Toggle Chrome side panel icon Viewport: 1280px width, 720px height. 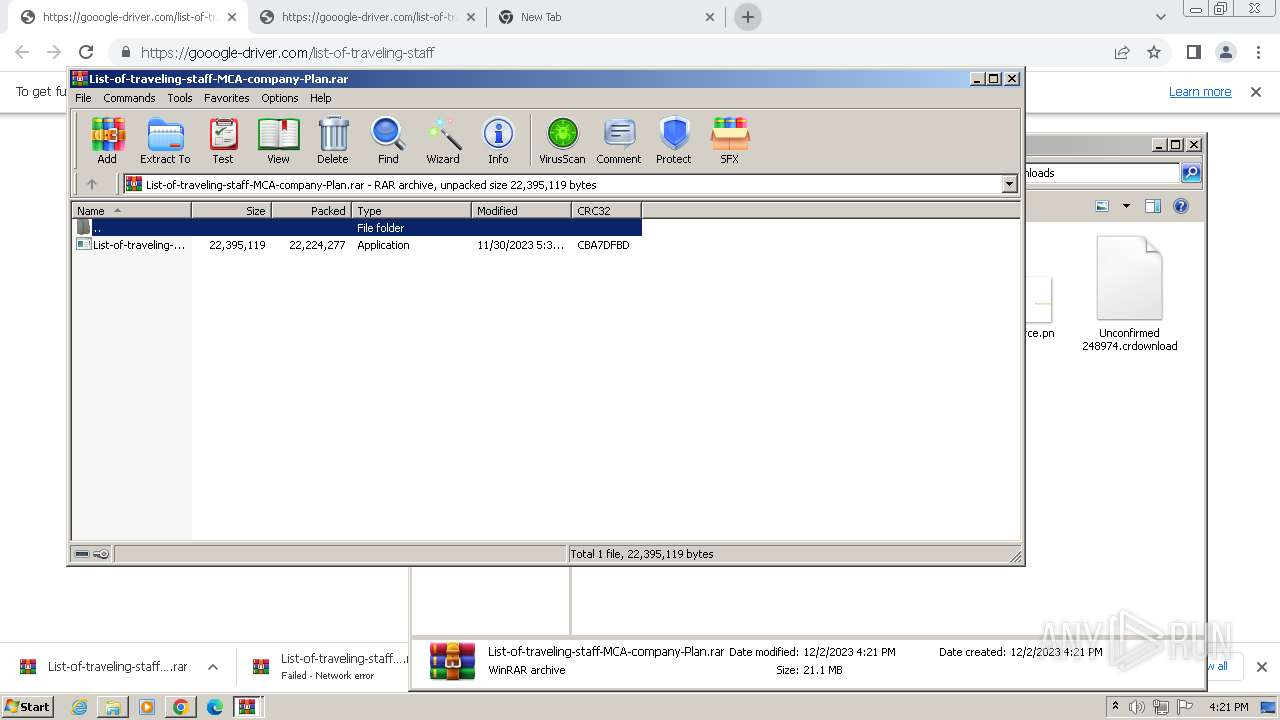pyautogui.click(x=1193, y=52)
